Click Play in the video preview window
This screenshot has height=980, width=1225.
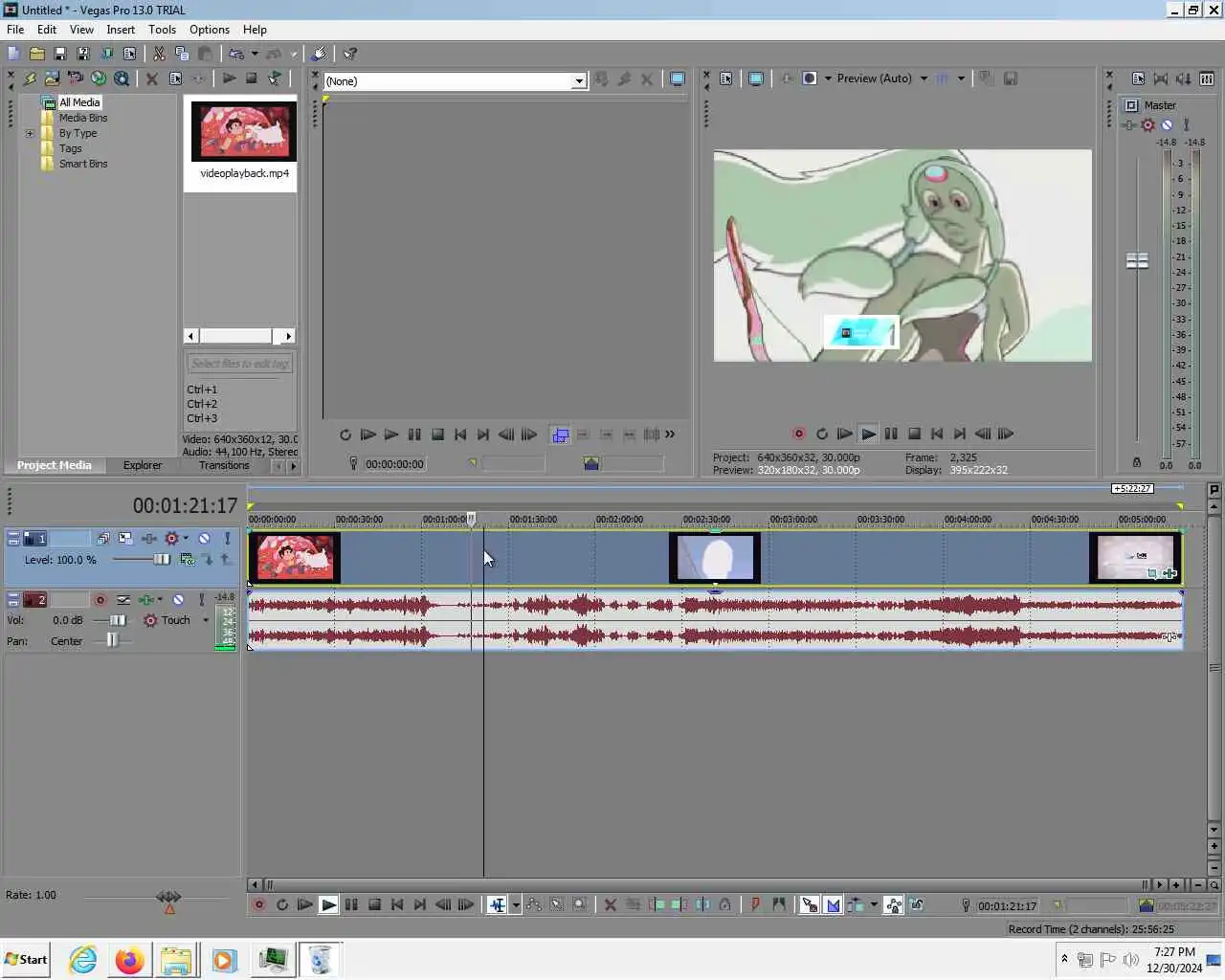868,434
